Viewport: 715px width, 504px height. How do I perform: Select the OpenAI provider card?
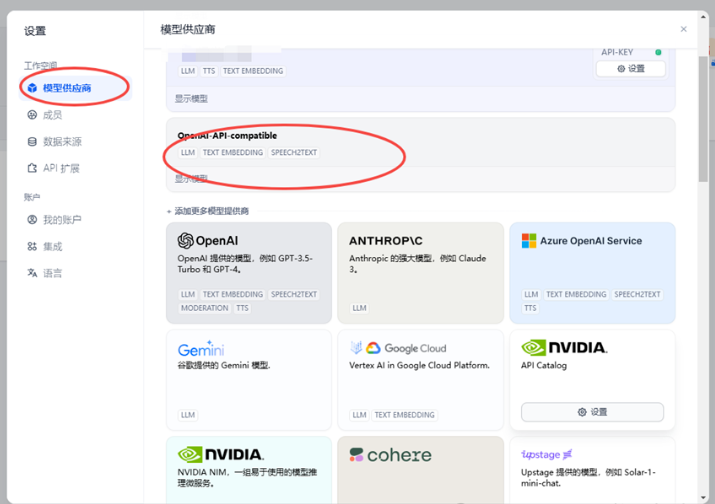[x=249, y=273]
